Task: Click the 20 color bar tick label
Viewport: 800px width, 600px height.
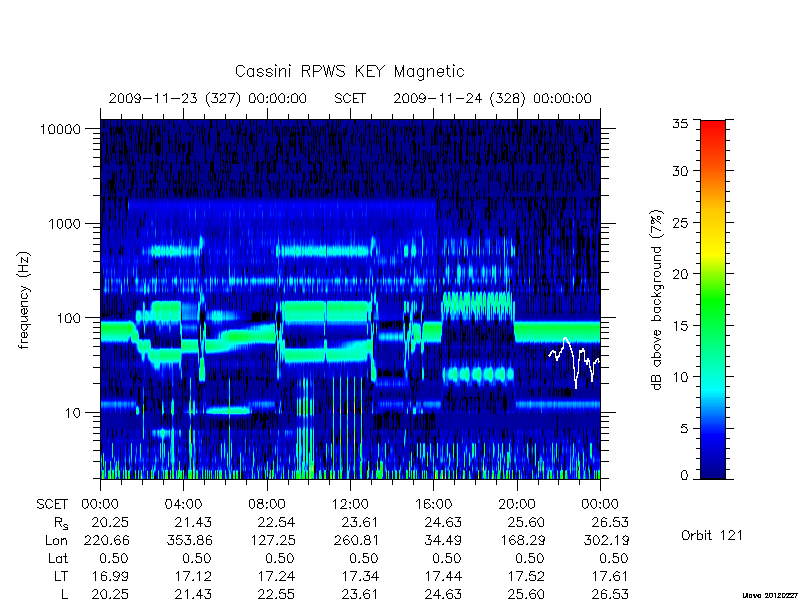Action: (x=680, y=274)
